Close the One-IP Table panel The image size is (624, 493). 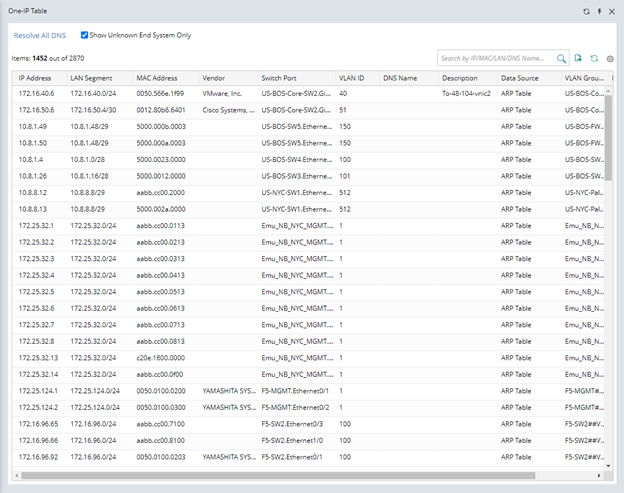611,11
